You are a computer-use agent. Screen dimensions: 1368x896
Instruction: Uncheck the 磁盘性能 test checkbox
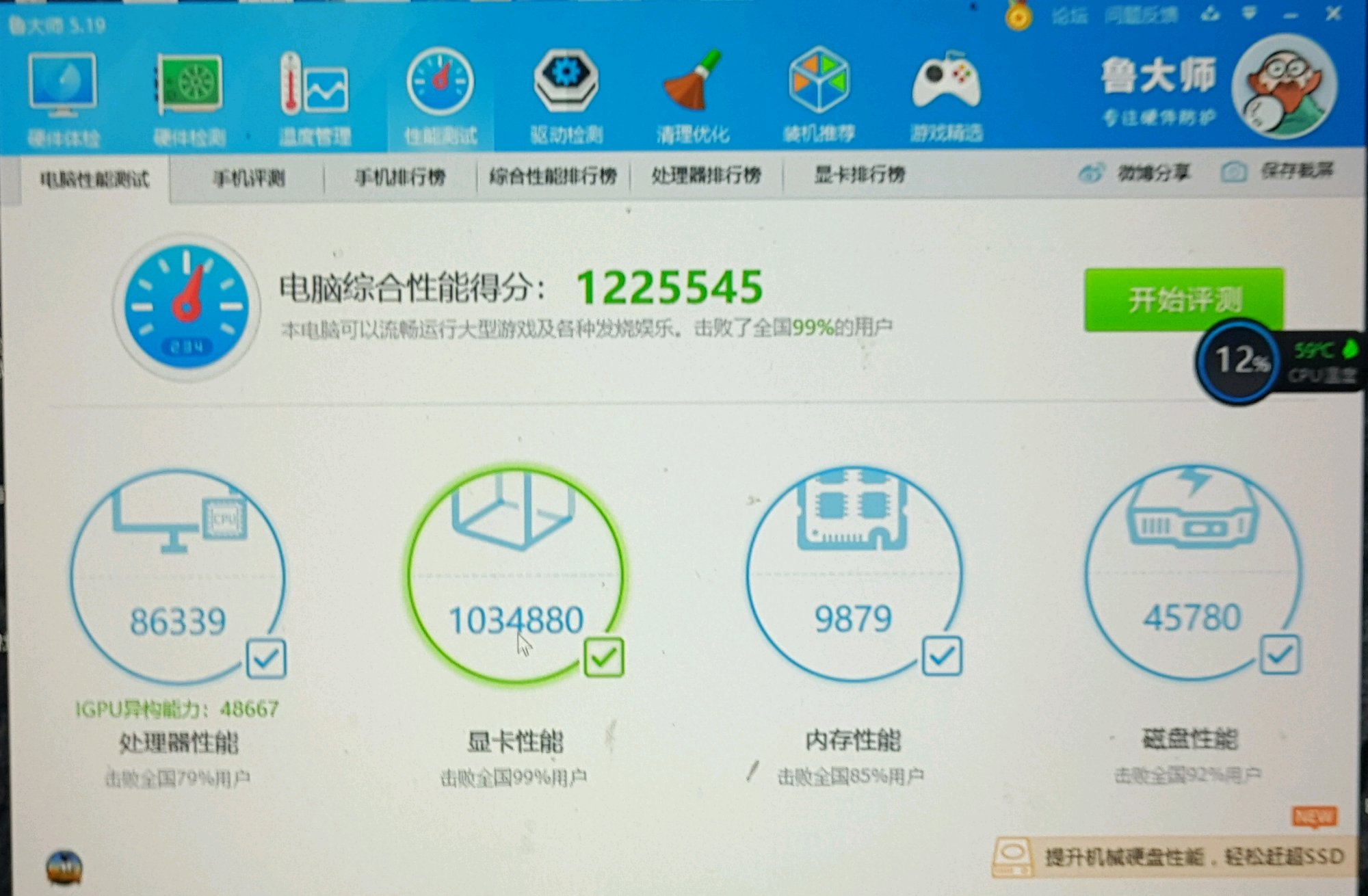(1280, 655)
